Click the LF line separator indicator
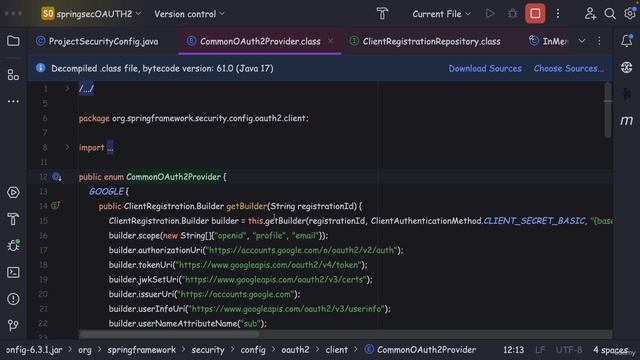The image size is (640, 360). coord(540,350)
